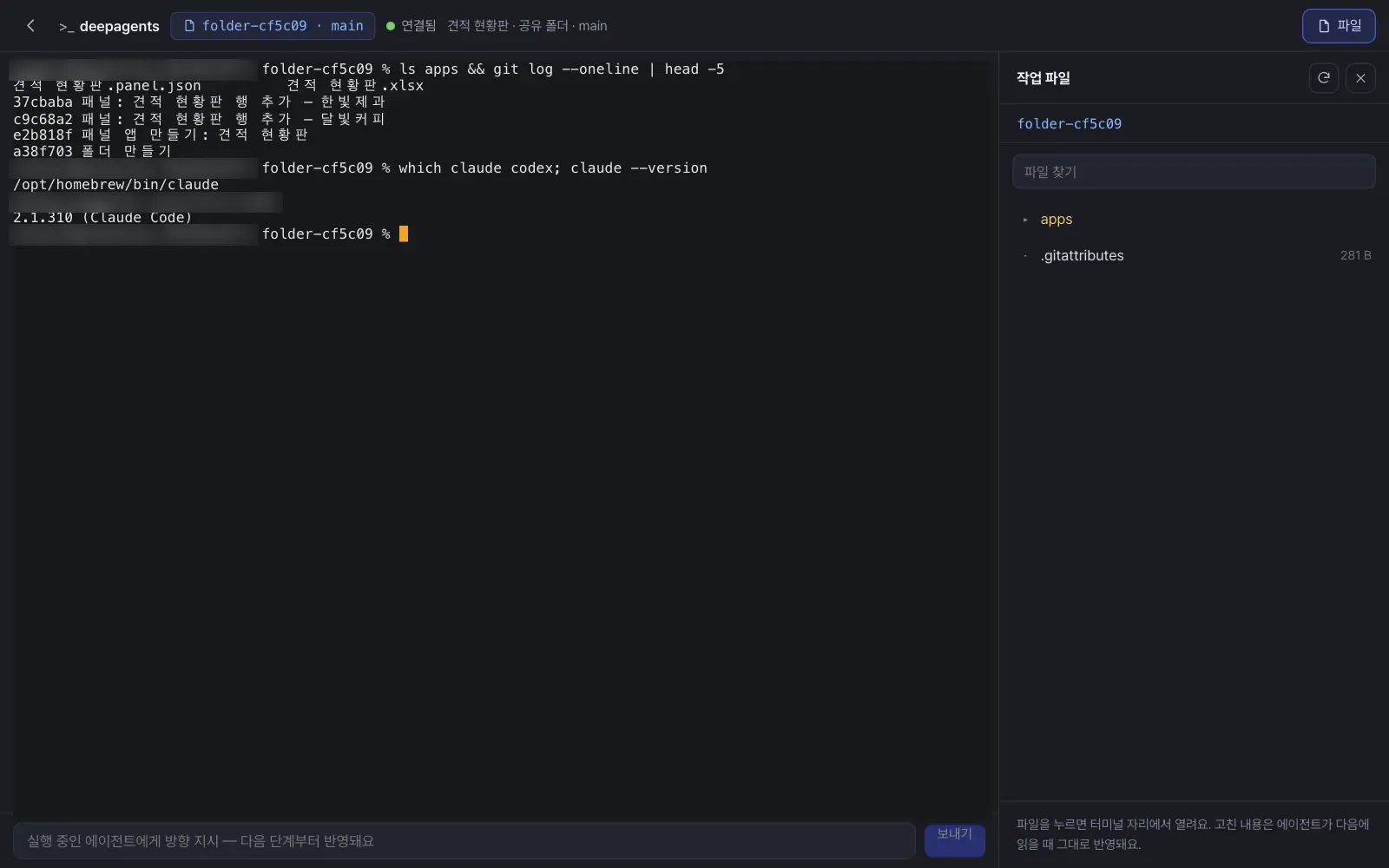Go back using the left chevron
1389x868 pixels.
(x=30, y=26)
